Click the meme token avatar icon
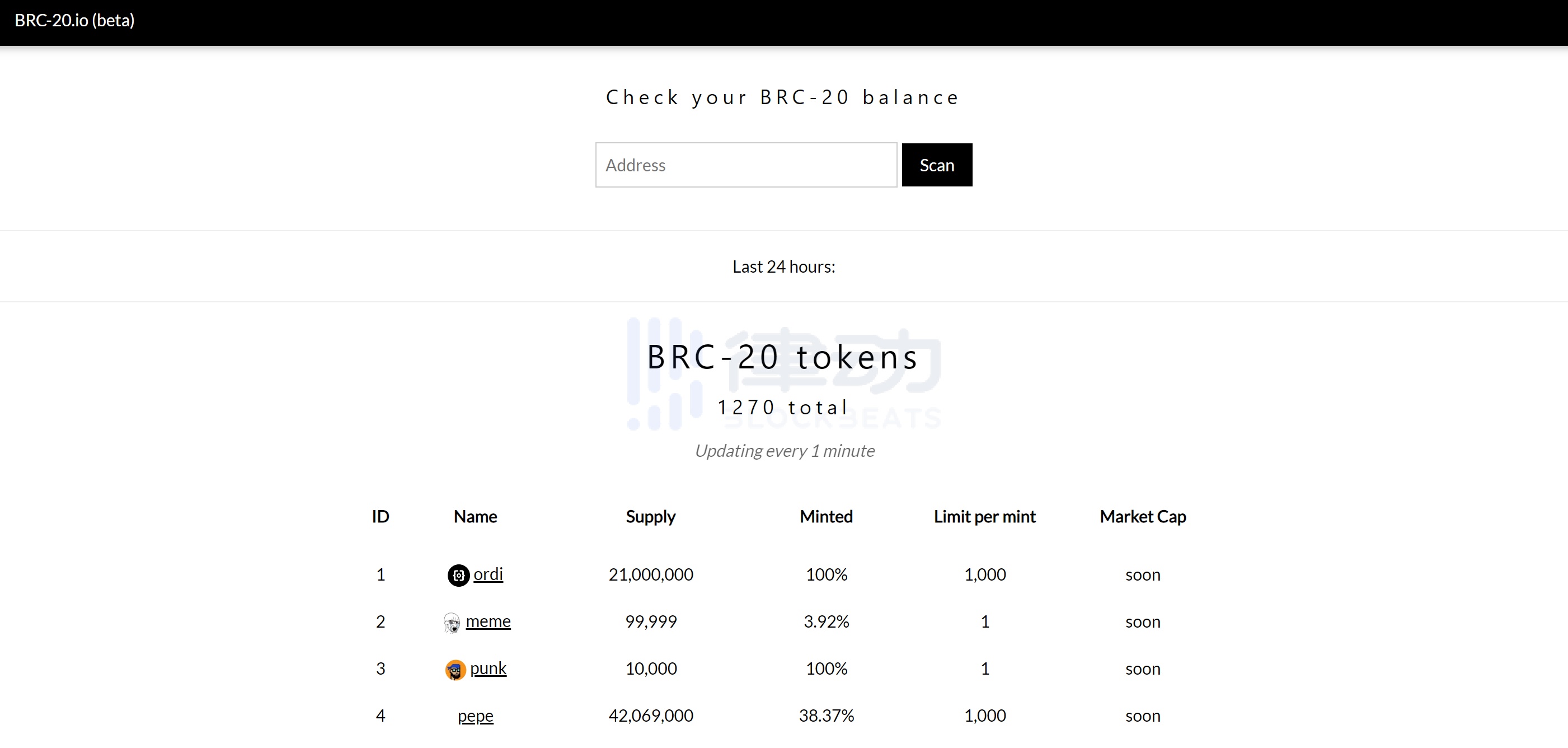The width and height of the screenshot is (1568, 748). coord(452,623)
